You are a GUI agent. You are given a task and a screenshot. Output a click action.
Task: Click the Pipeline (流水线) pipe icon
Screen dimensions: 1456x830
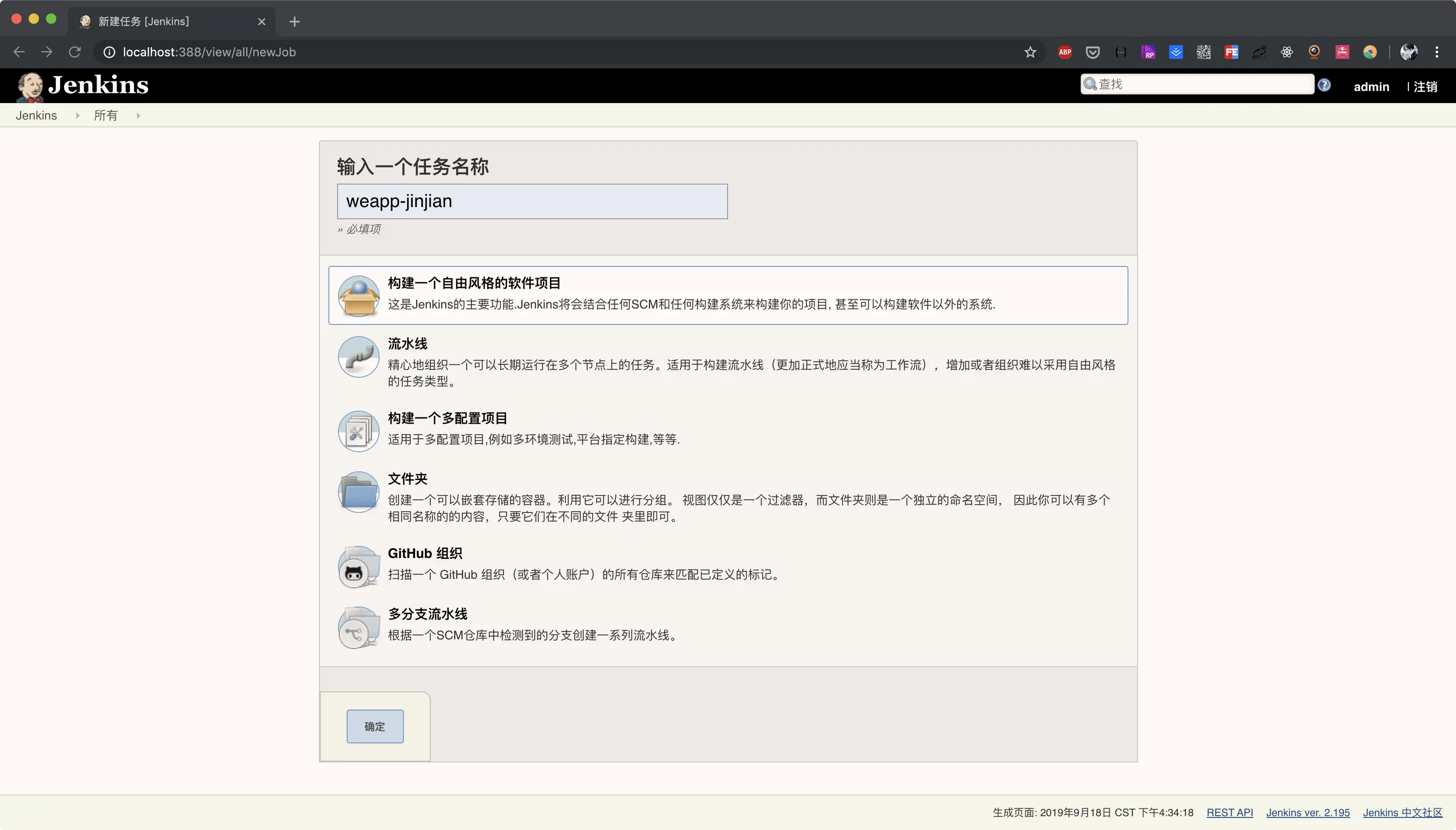tap(359, 357)
